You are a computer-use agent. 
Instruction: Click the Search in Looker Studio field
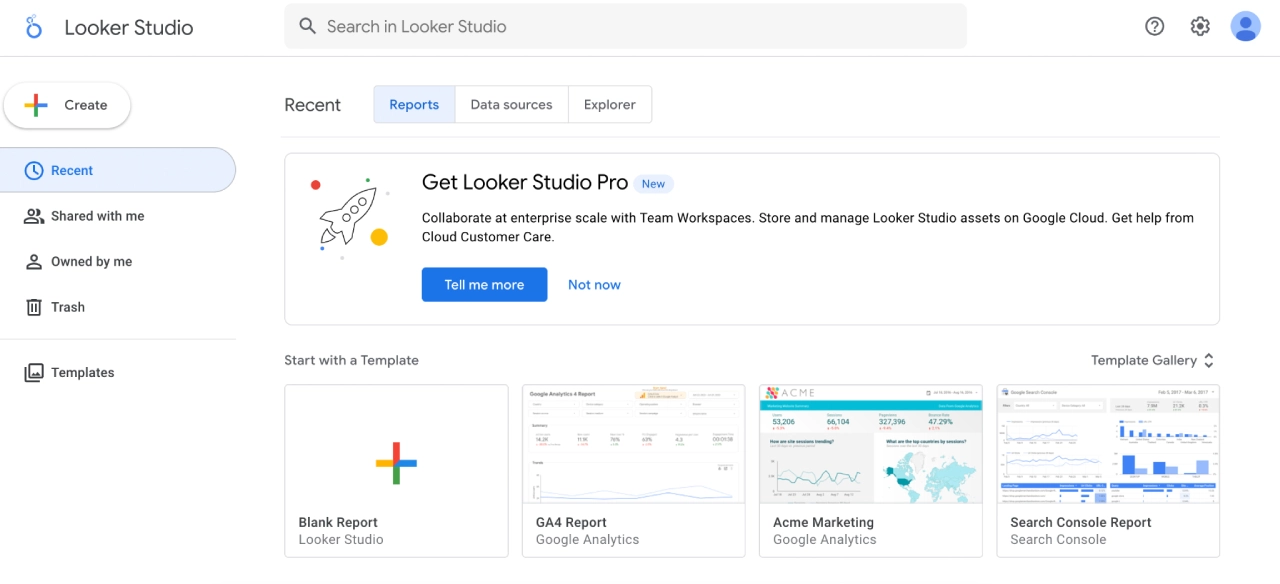tap(625, 26)
